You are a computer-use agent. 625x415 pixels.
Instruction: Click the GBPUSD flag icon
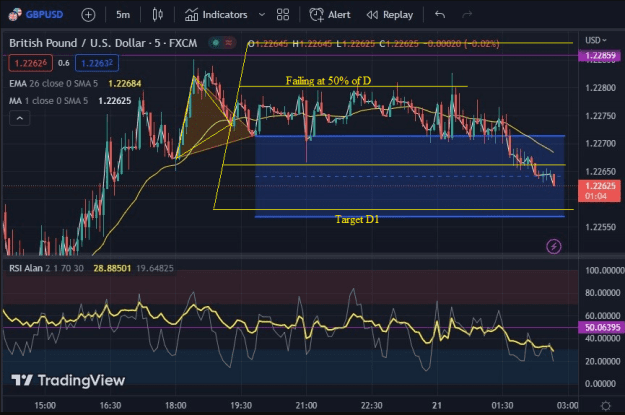pyautogui.click(x=15, y=15)
